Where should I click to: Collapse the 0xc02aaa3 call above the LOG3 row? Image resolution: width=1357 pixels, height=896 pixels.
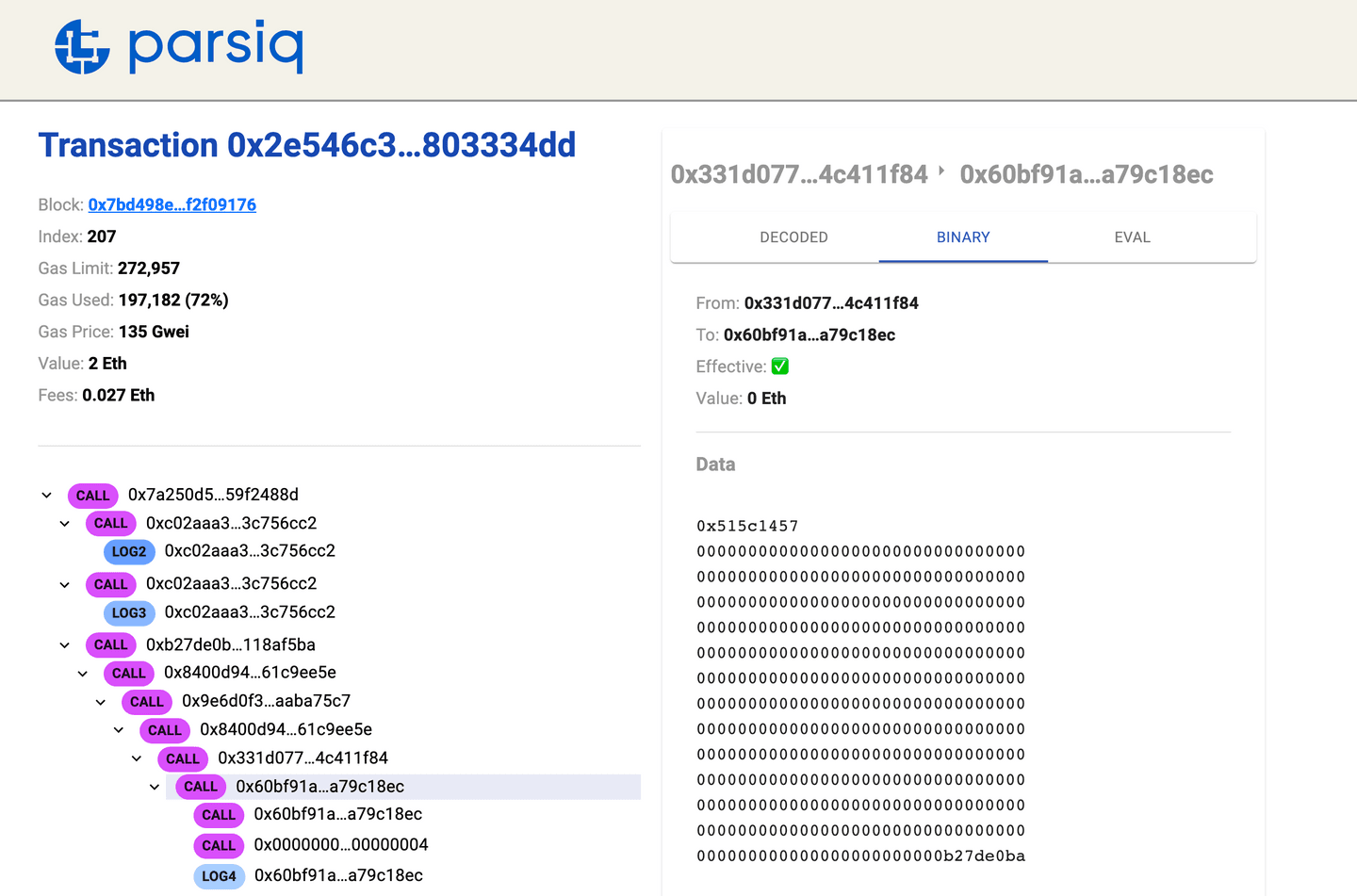point(65,584)
